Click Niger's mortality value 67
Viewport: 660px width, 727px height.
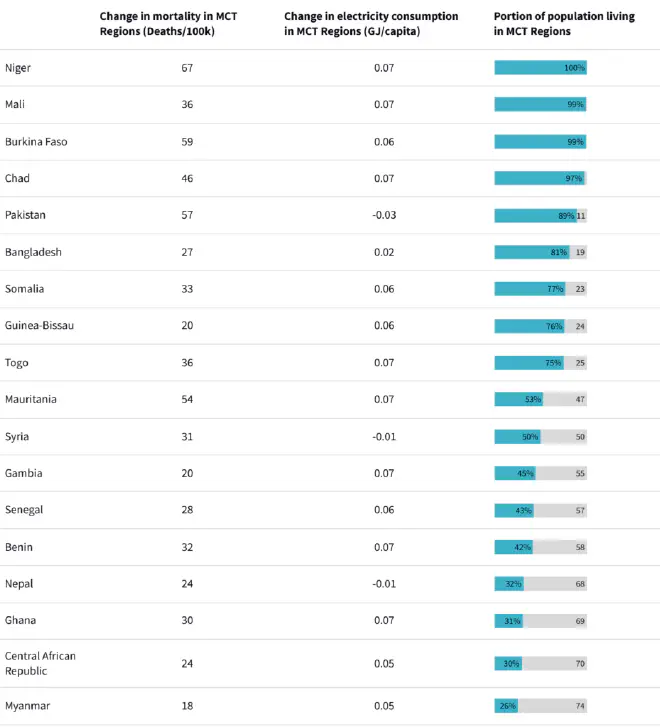(187, 68)
